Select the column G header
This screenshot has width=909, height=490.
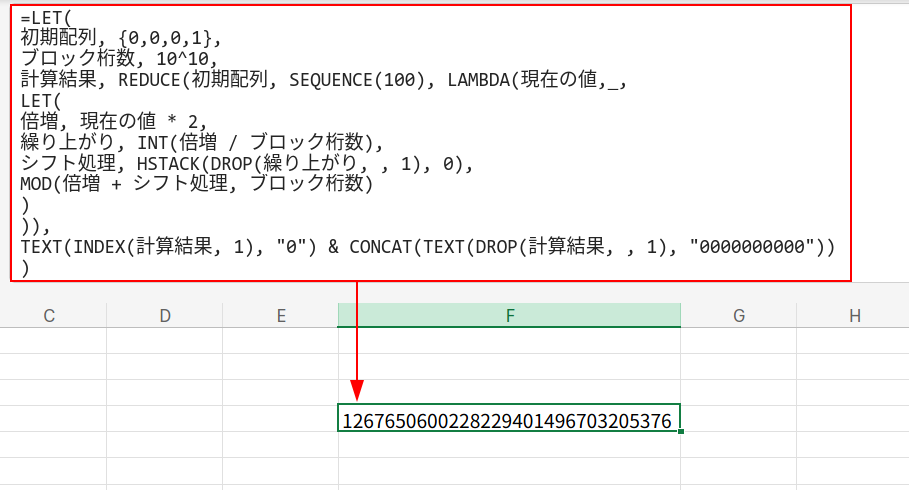click(739, 316)
